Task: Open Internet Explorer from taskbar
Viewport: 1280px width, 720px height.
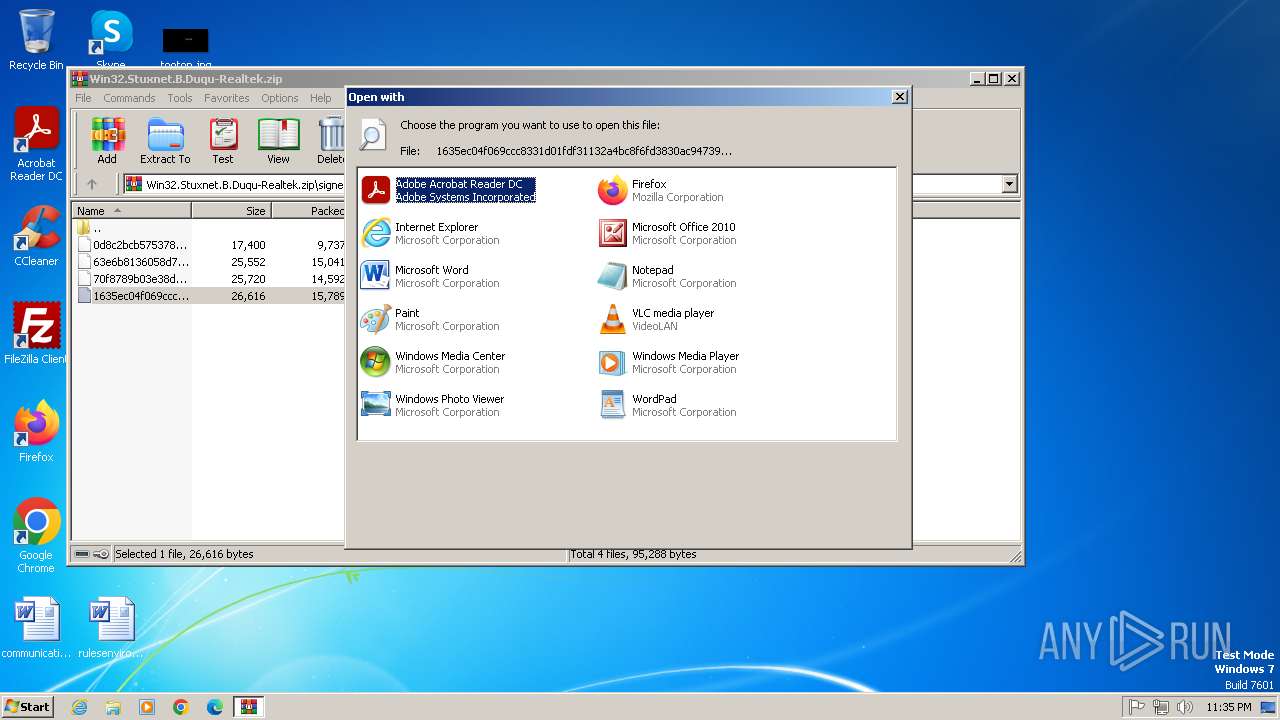Action: point(80,707)
